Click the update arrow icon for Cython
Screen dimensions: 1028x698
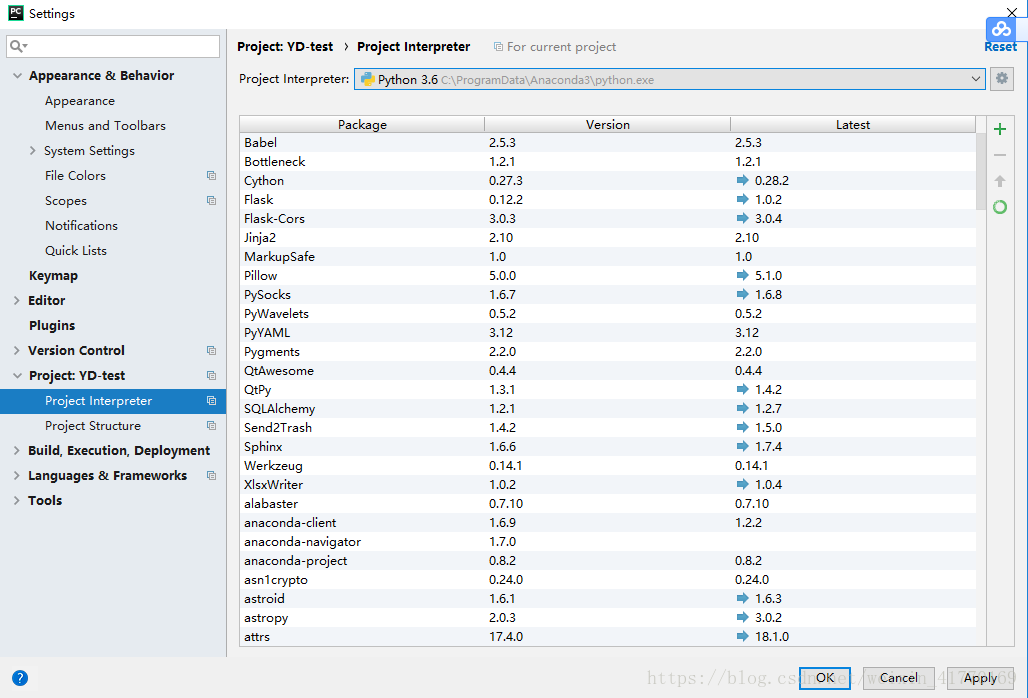(x=742, y=180)
